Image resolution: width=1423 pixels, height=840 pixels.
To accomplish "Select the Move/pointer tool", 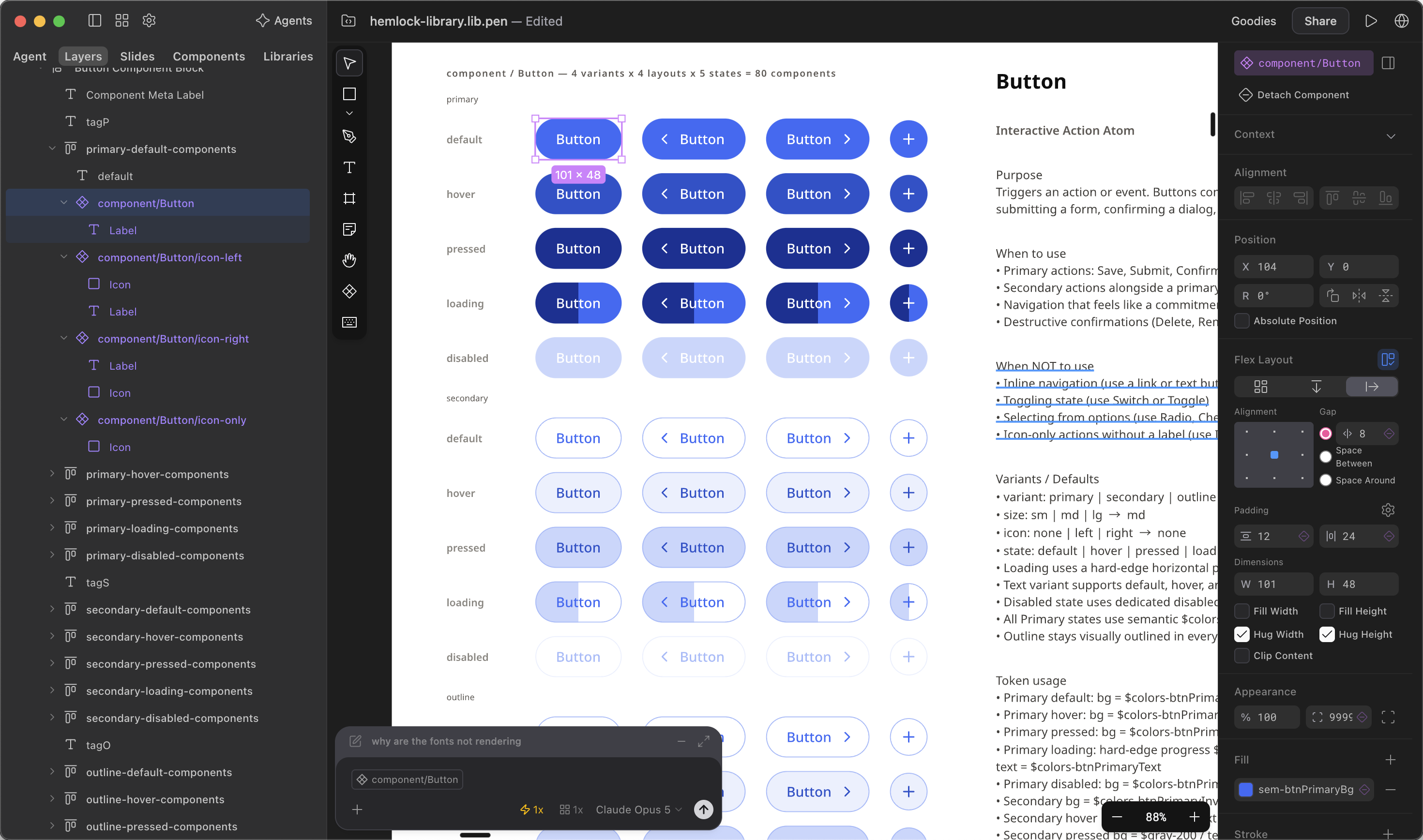I will click(349, 63).
